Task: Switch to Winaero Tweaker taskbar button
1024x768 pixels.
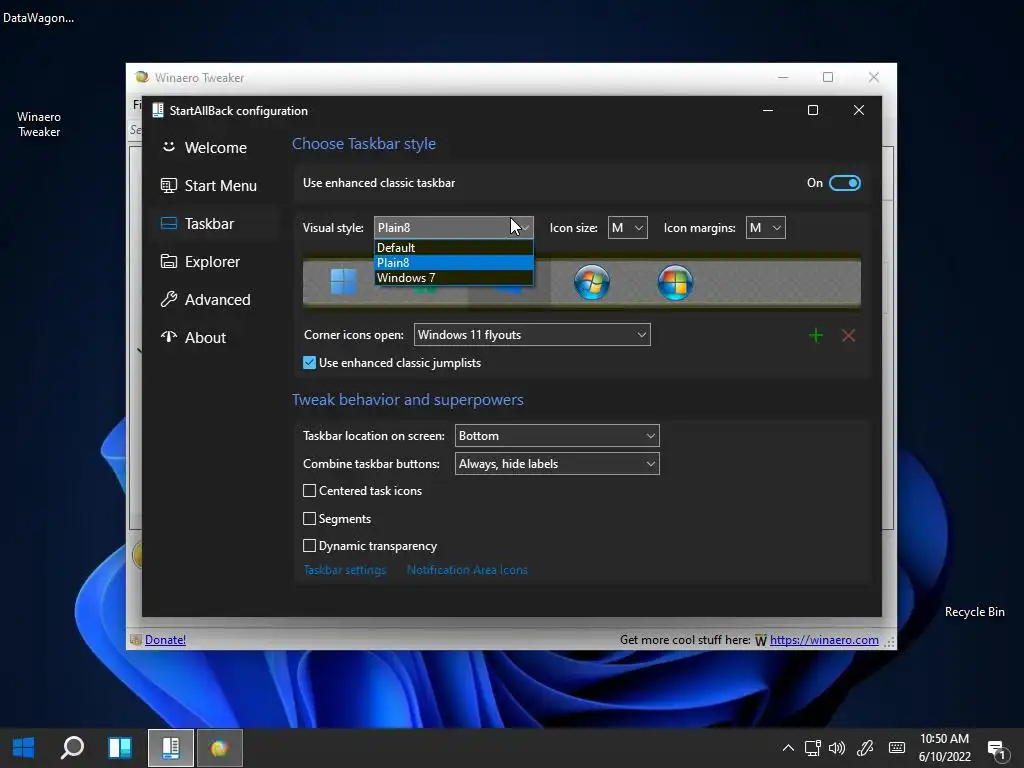Action: click(x=219, y=748)
